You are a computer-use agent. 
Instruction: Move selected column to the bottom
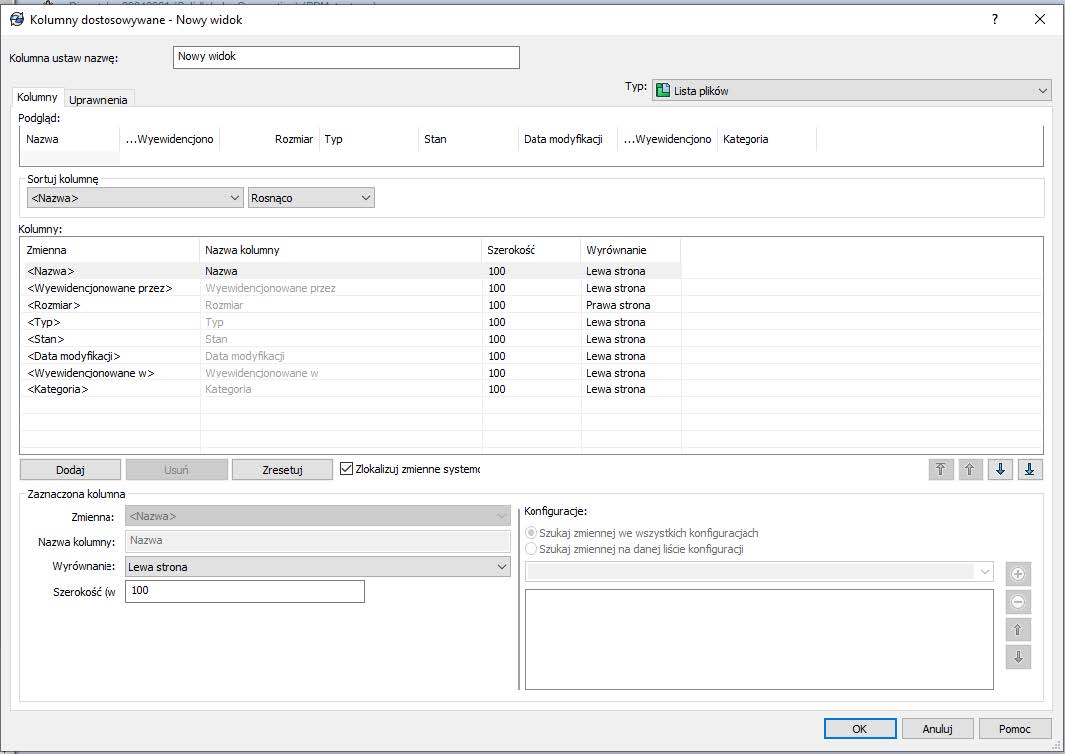(x=1030, y=468)
